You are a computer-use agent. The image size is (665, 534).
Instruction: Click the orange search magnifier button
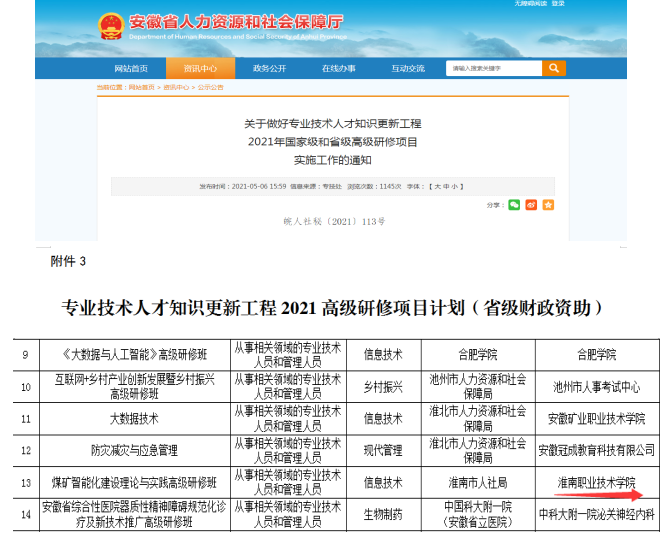tap(554, 68)
